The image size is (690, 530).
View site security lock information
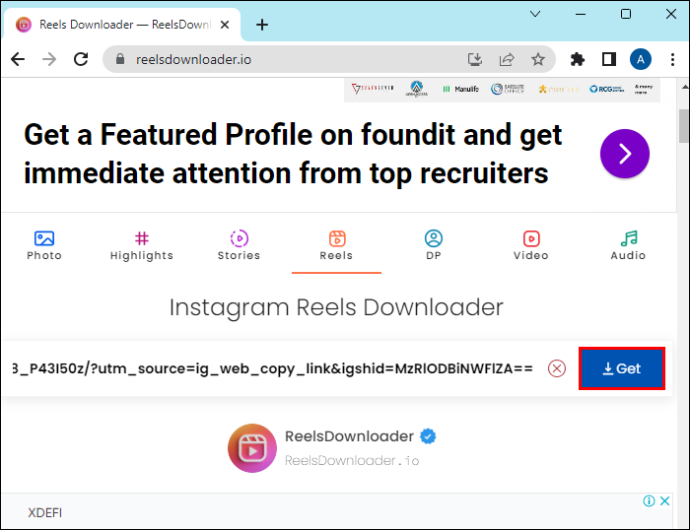pyautogui.click(x=120, y=59)
